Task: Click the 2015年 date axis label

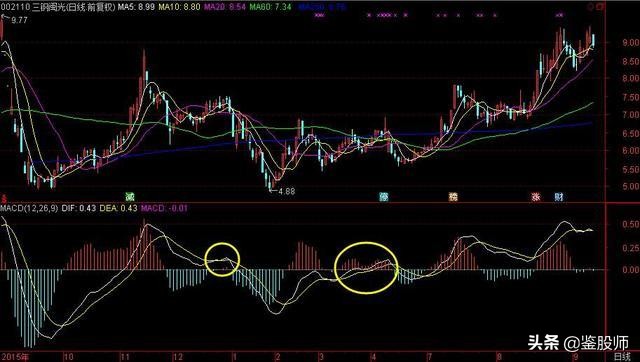Action: 15,358
